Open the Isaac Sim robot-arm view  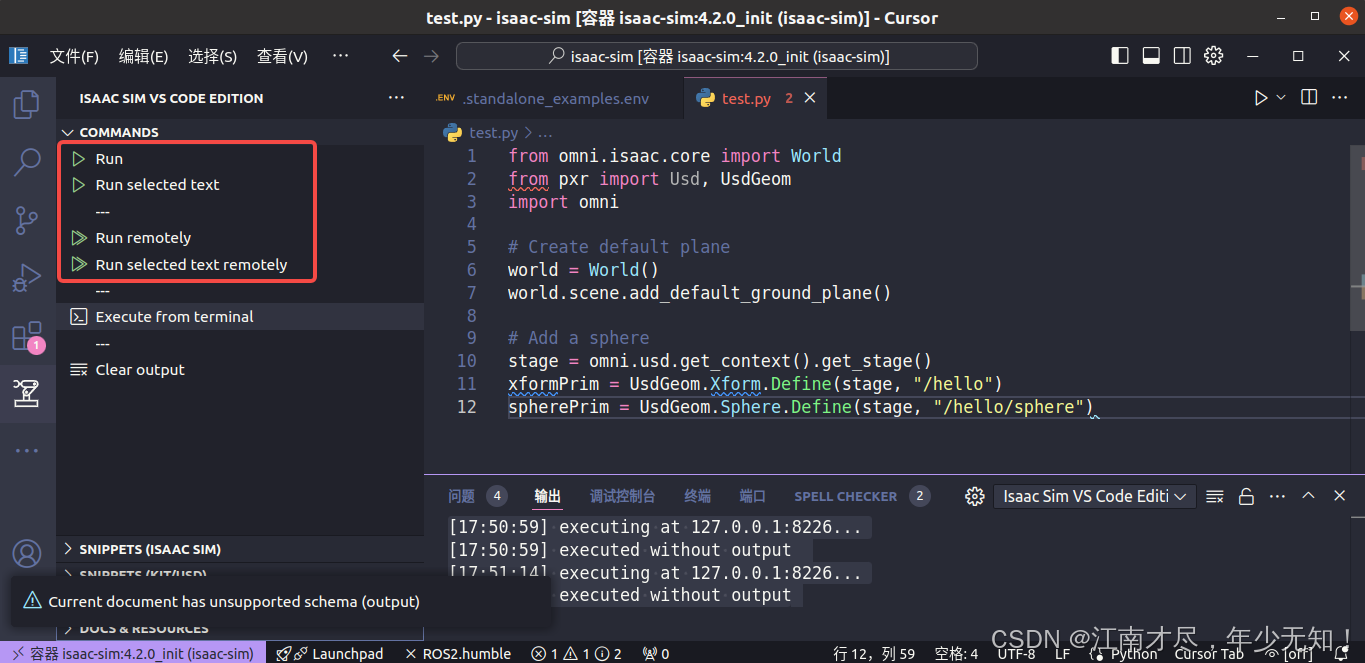27,393
